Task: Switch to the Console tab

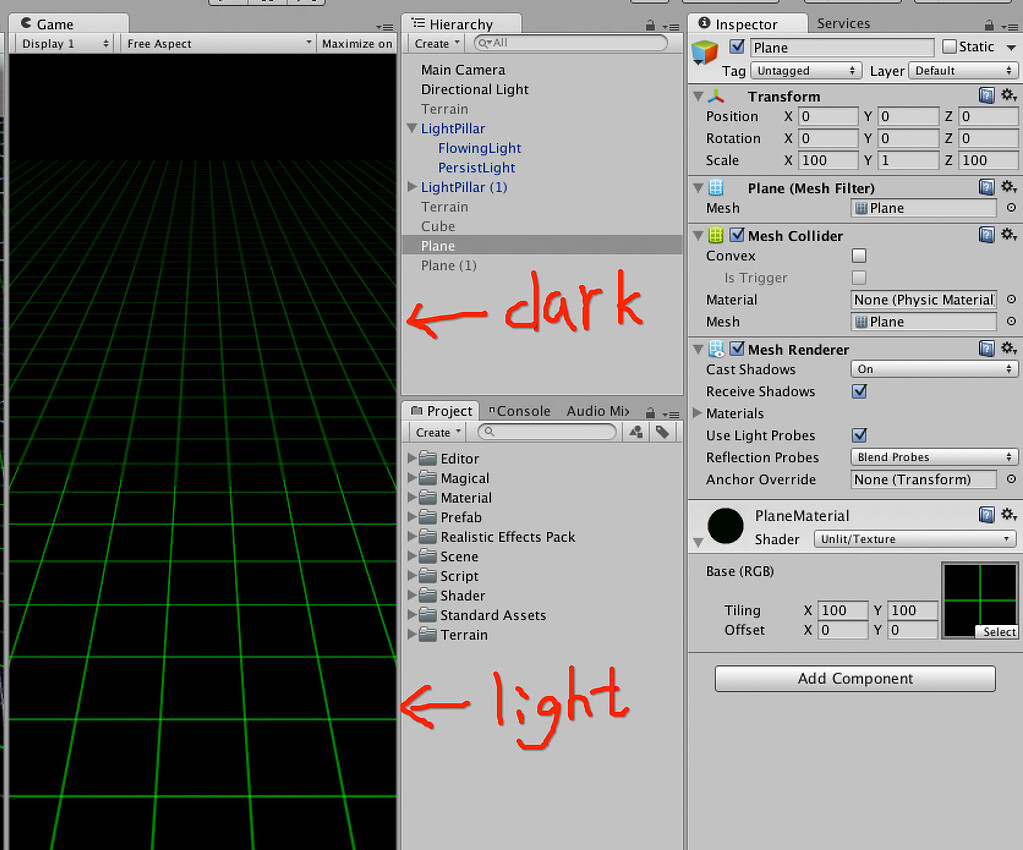Action: click(x=519, y=410)
